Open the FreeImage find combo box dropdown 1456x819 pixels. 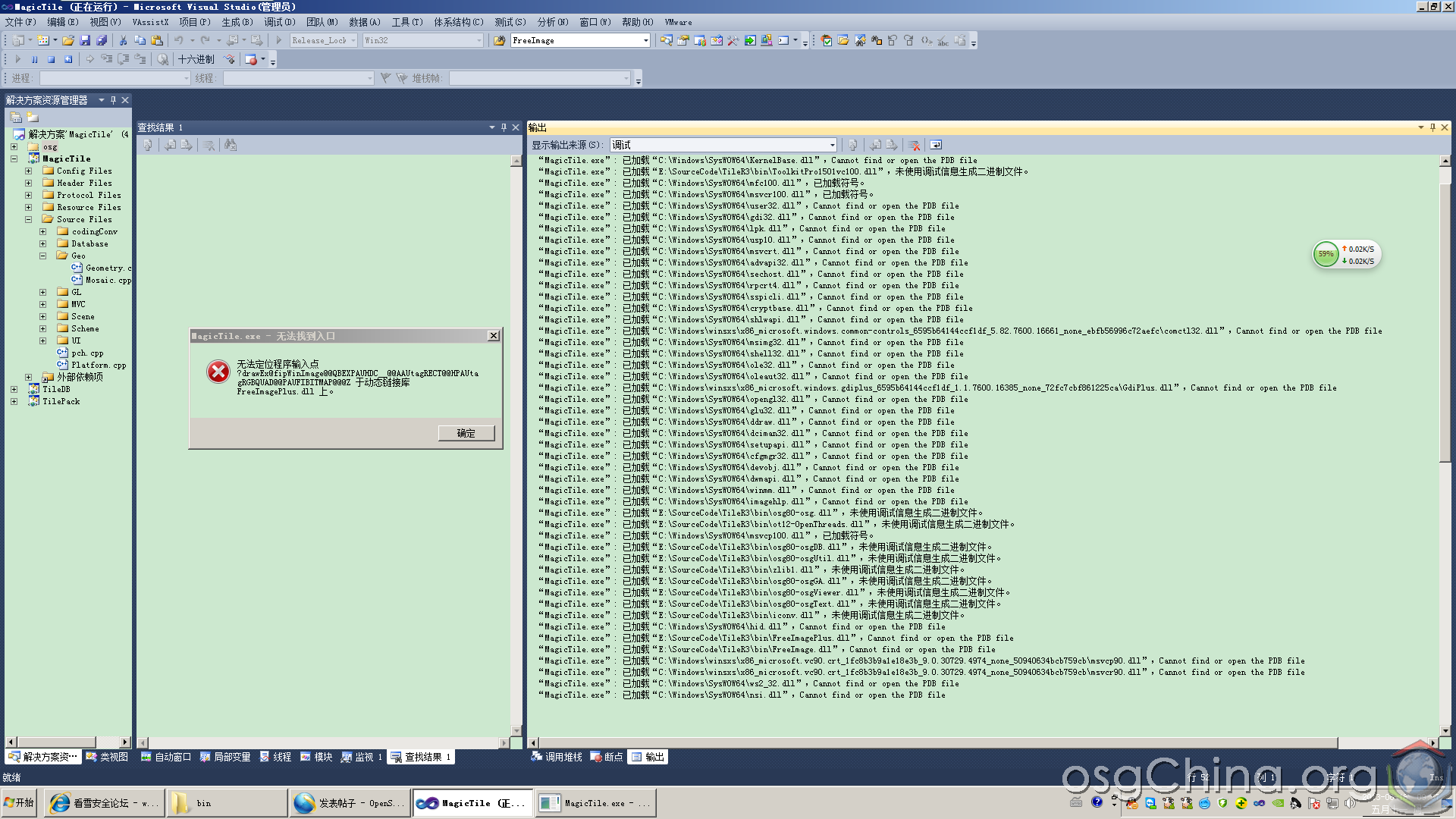[x=646, y=40]
